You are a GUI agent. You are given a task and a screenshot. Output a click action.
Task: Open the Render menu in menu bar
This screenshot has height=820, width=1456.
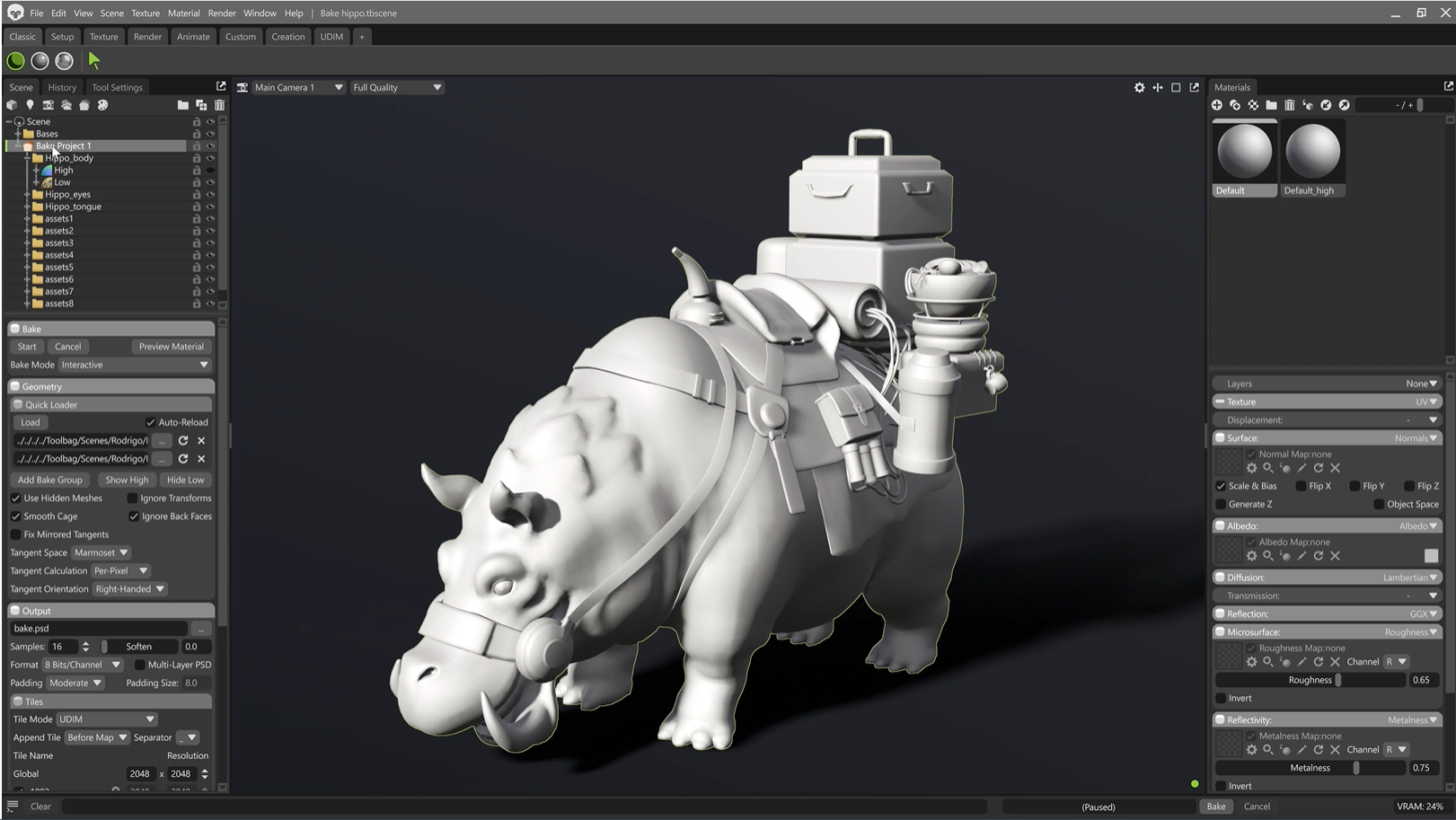click(222, 13)
